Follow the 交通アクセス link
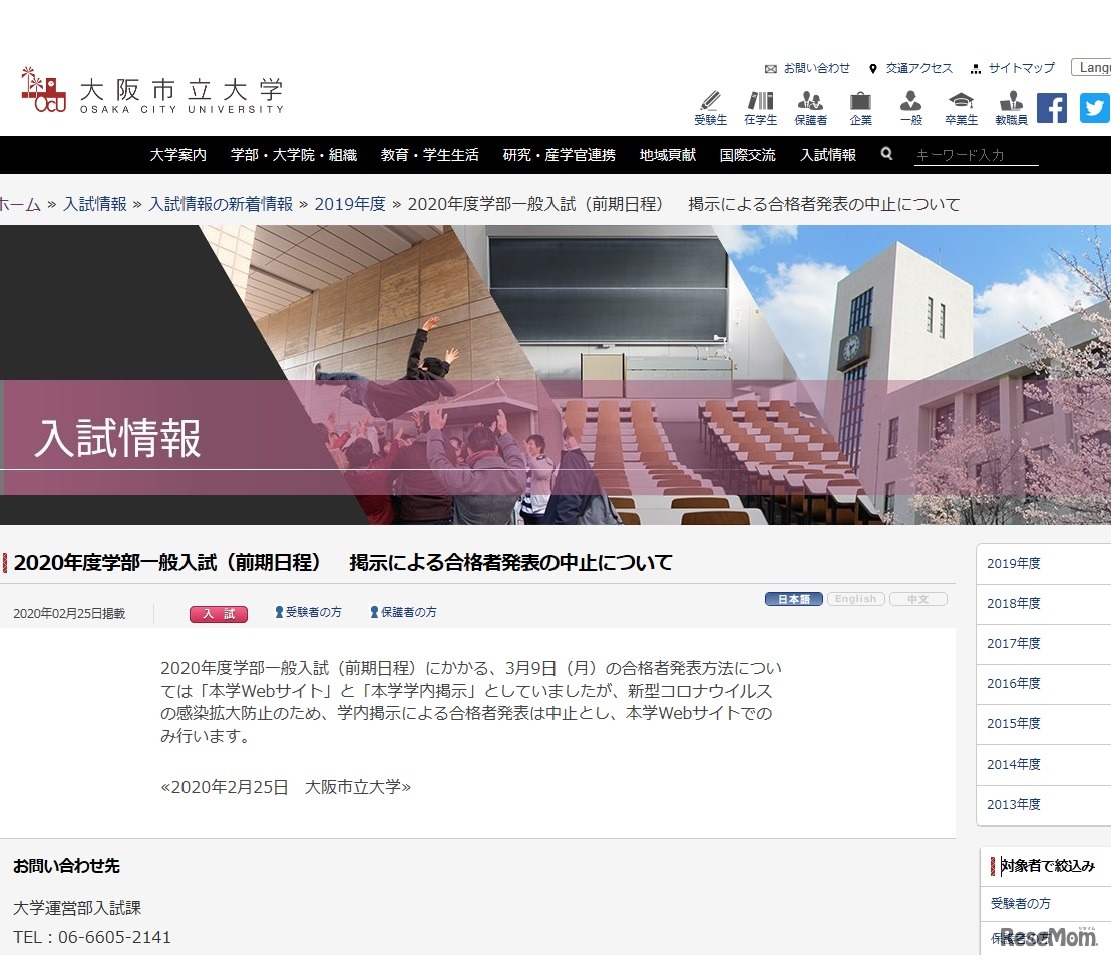This screenshot has height=960, width=1111. (918, 68)
